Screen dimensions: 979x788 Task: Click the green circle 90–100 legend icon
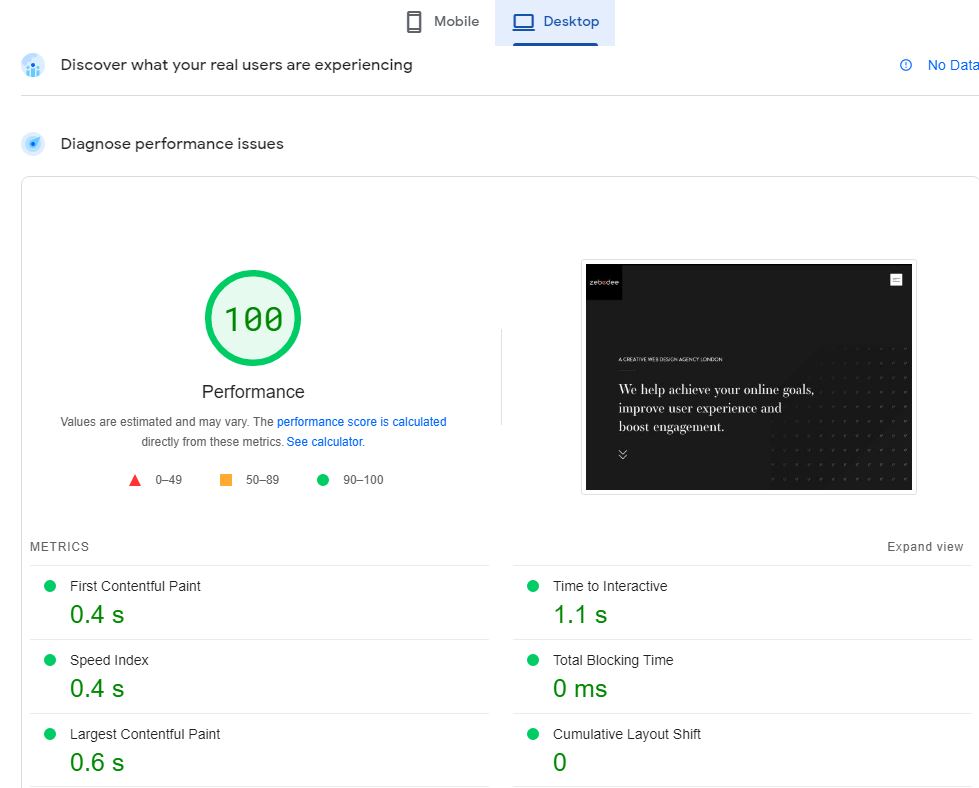click(323, 480)
